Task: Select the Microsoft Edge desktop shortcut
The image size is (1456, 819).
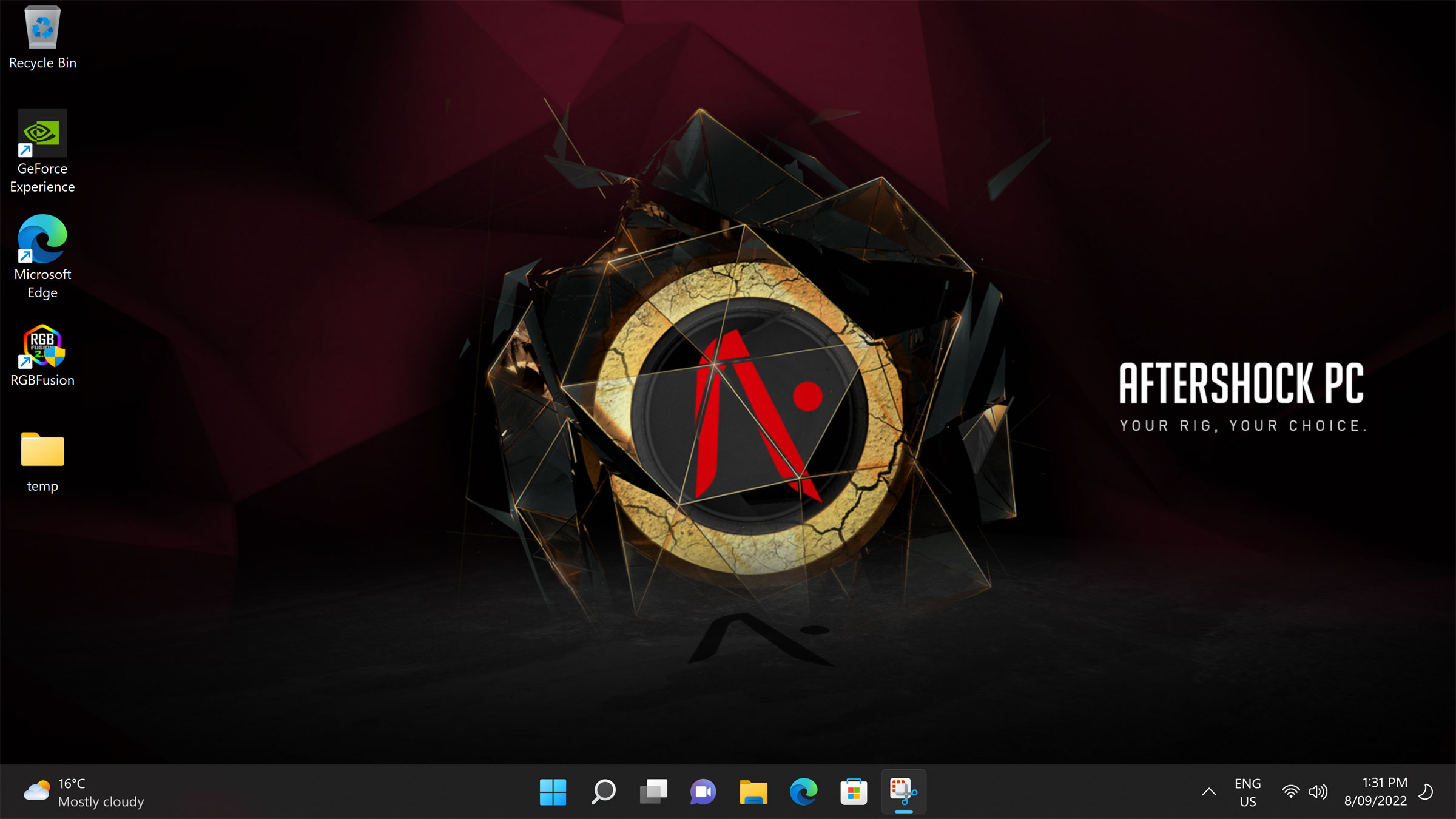Action: click(42, 257)
